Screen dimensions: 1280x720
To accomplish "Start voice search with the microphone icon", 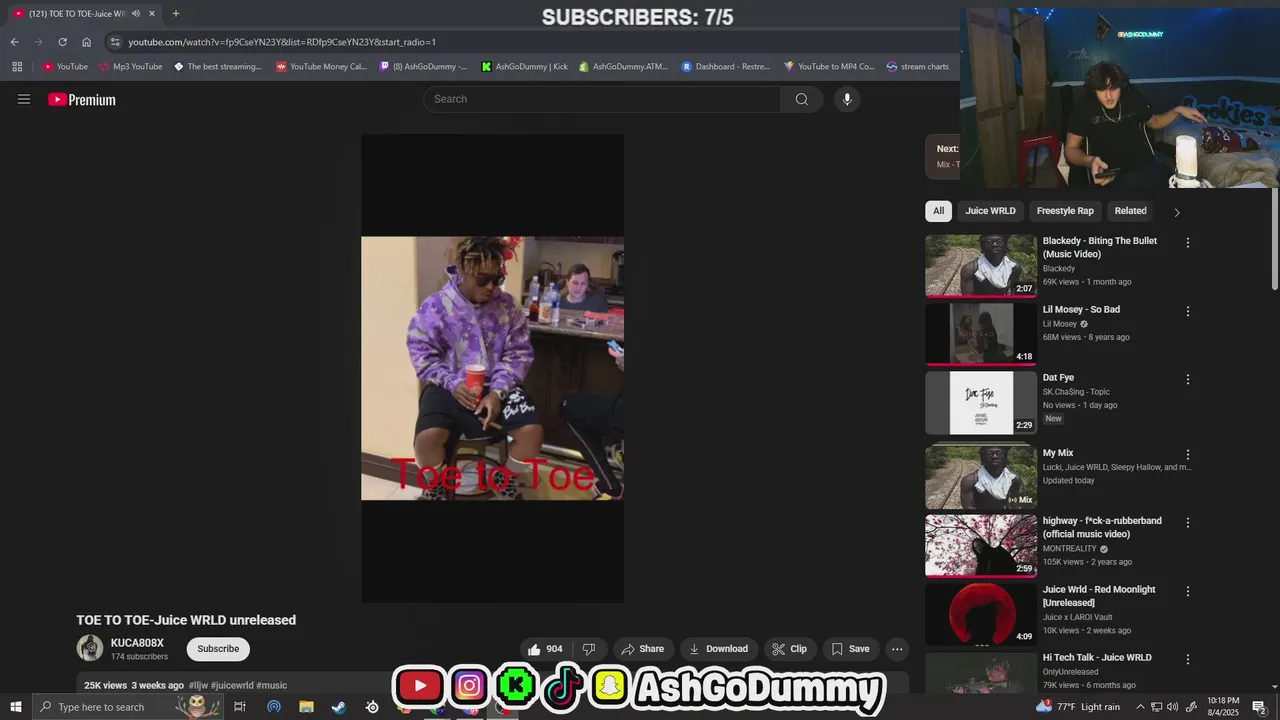I will pos(847,99).
